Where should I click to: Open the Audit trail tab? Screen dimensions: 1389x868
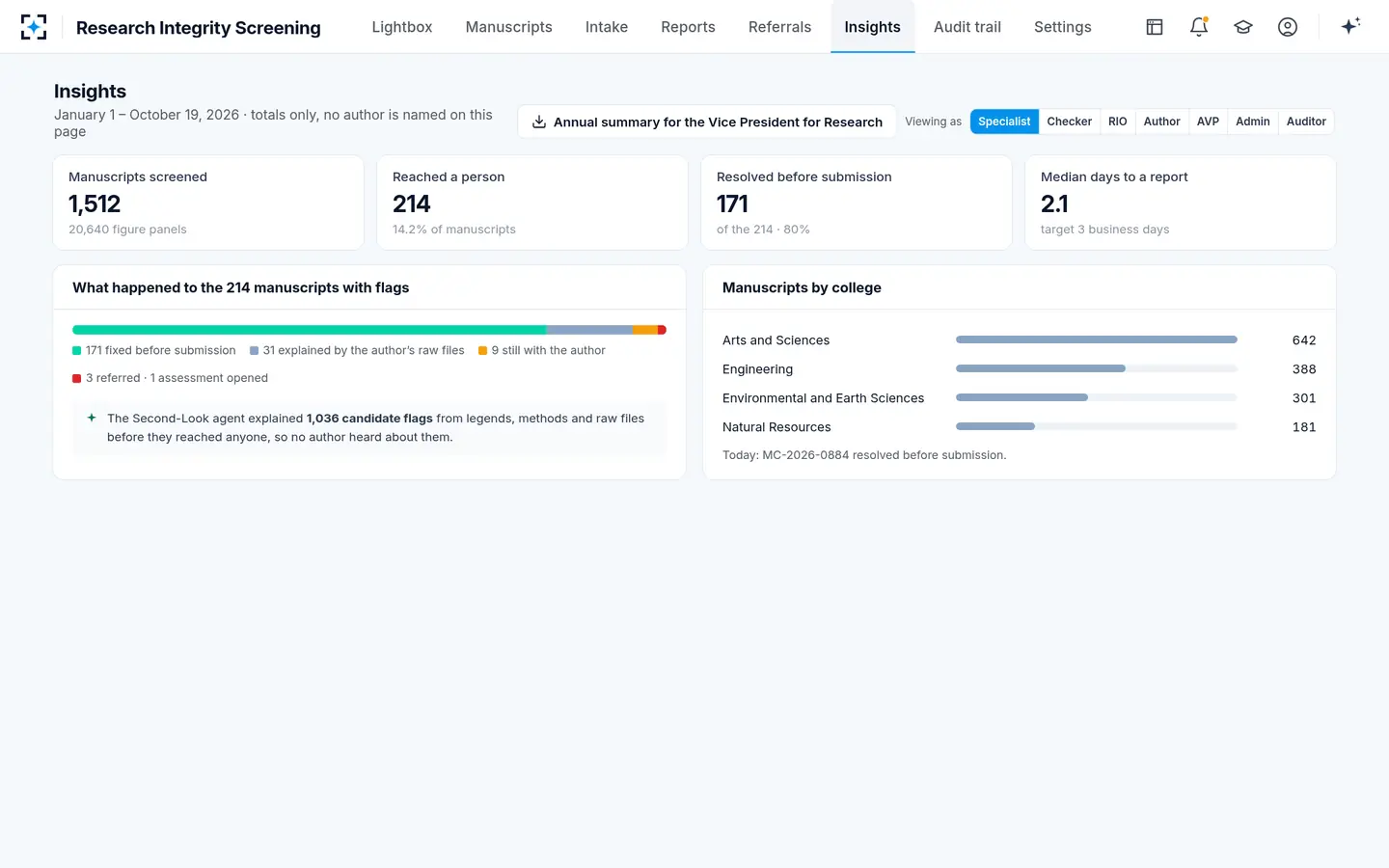click(x=967, y=27)
